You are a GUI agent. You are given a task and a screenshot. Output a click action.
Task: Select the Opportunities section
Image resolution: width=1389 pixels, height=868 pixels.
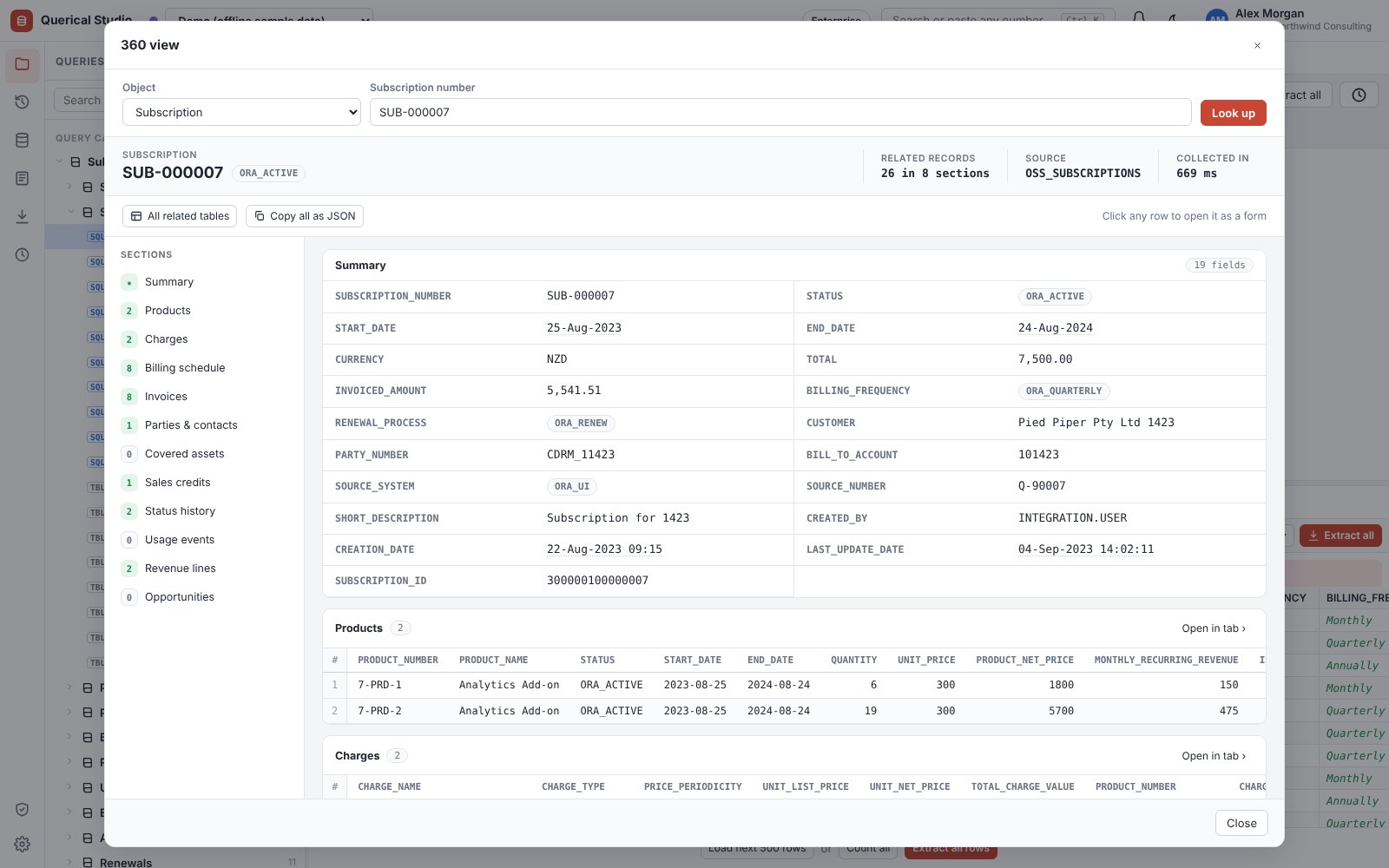pos(205,597)
